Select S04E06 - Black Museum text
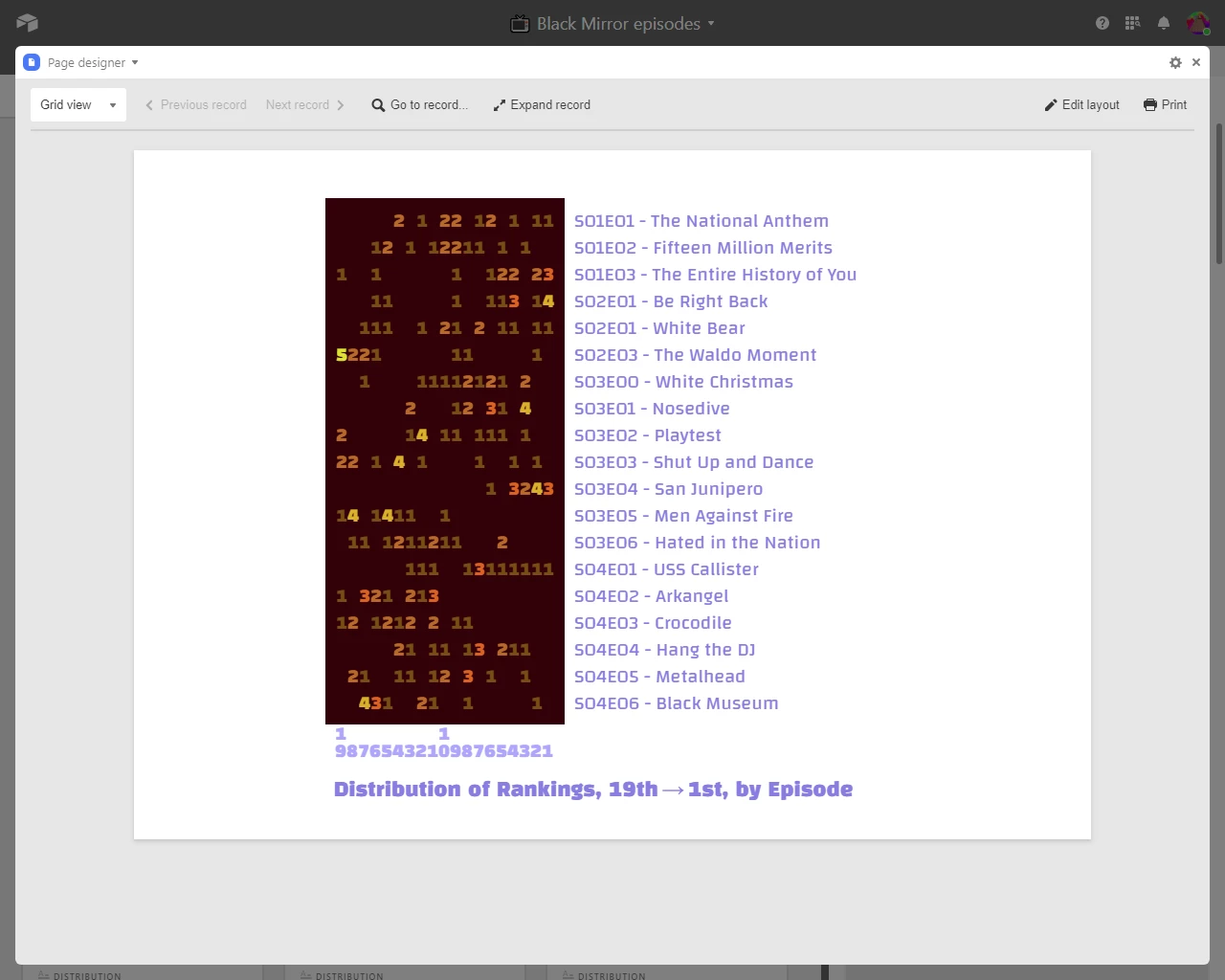Viewport: 1225px width, 980px height. coord(677,703)
